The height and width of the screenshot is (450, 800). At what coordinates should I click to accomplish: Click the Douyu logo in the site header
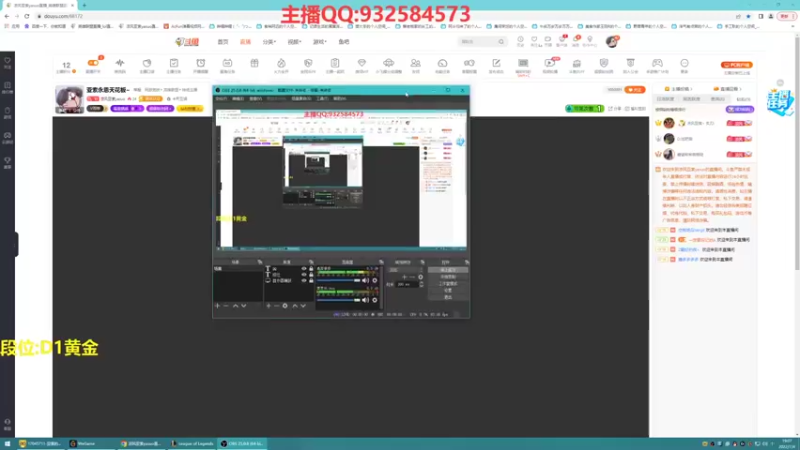click(187, 42)
